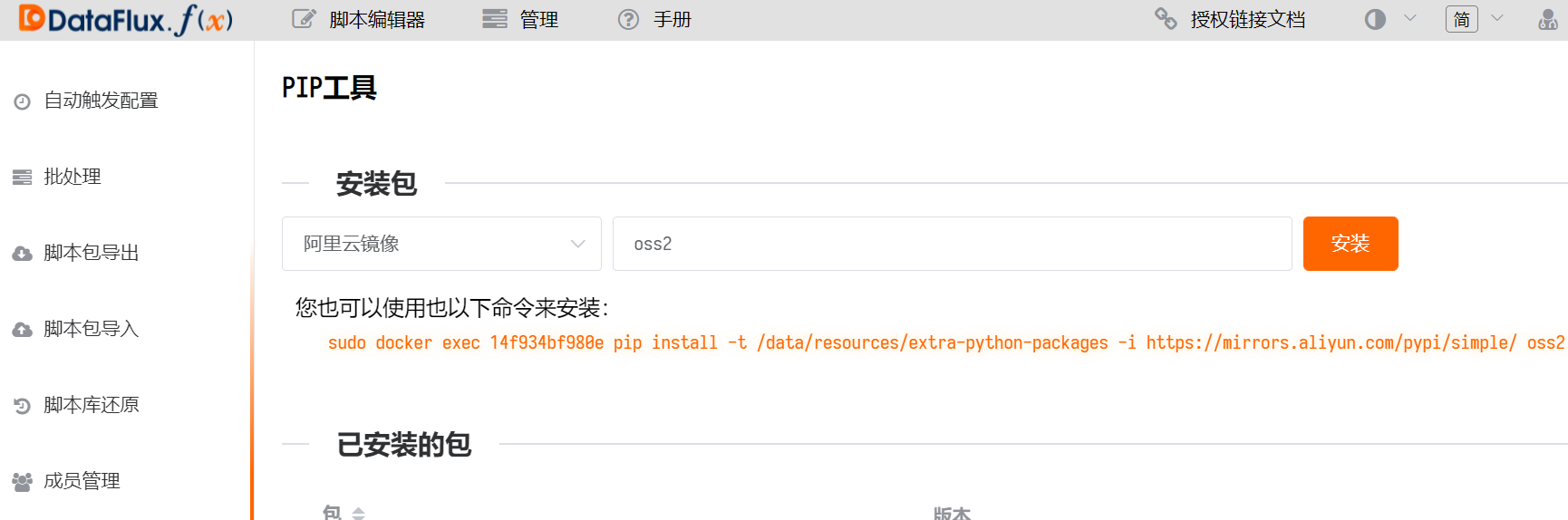The image size is (1568, 520).
Task: Click the oss2 package name input field
Action: click(x=952, y=244)
